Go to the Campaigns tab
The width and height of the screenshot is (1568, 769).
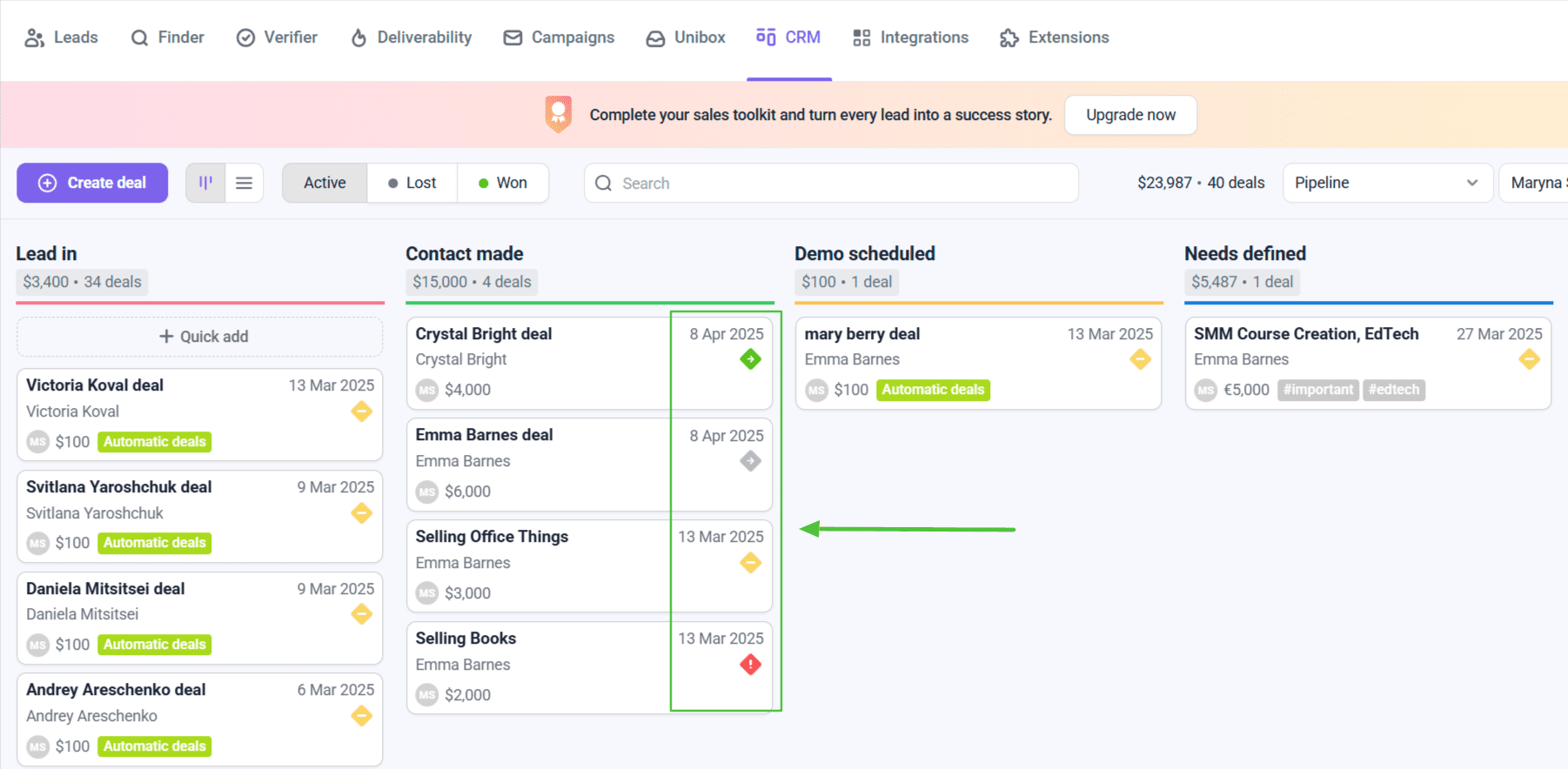click(560, 37)
